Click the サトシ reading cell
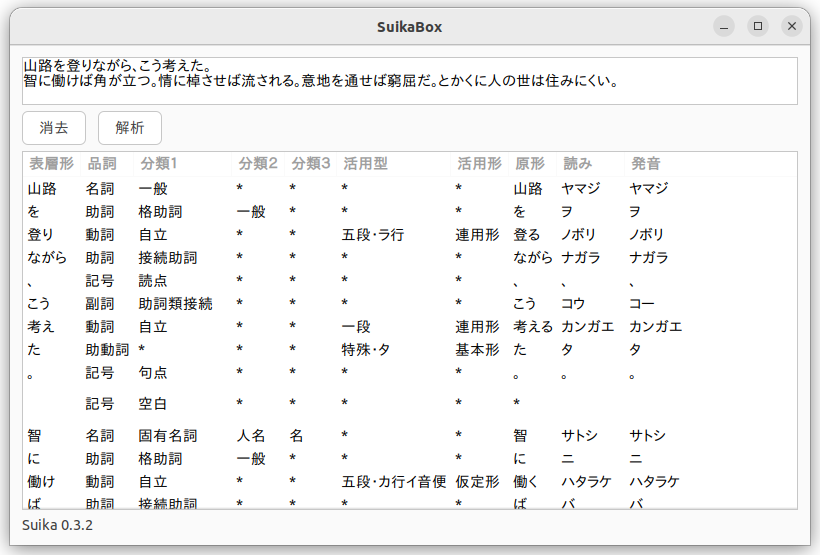 [579, 436]
